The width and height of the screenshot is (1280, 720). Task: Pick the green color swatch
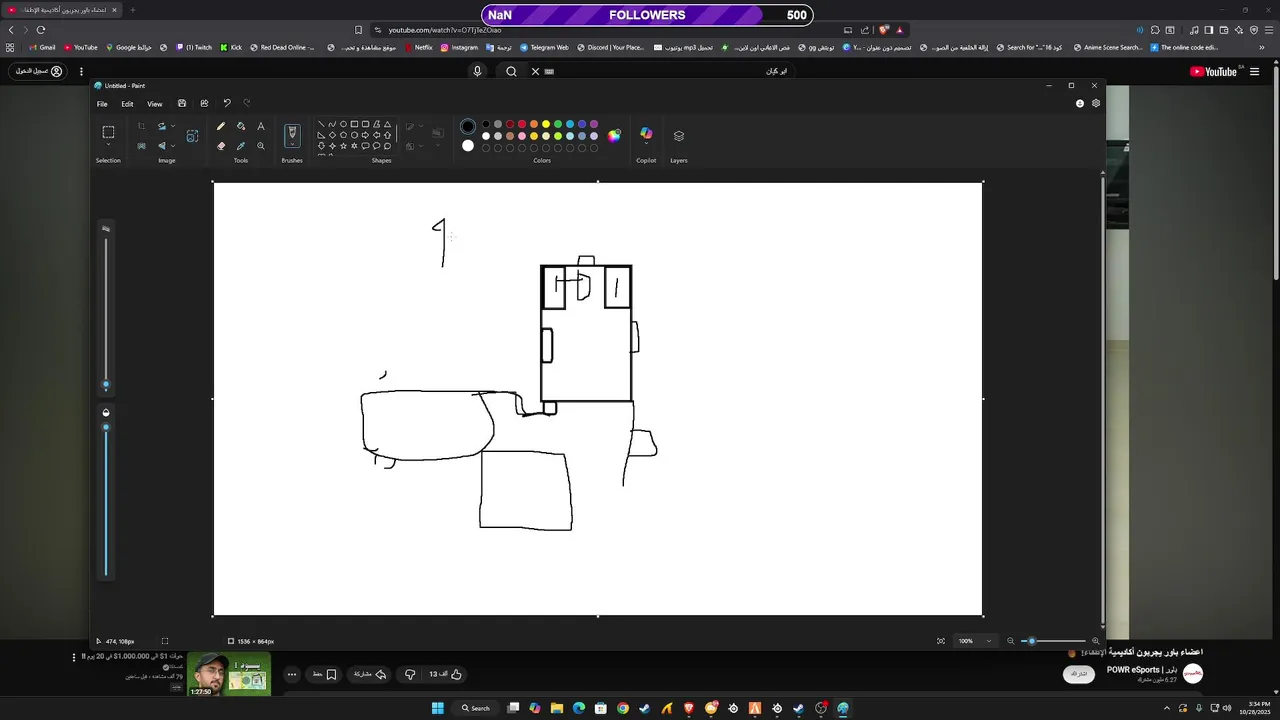557,124
